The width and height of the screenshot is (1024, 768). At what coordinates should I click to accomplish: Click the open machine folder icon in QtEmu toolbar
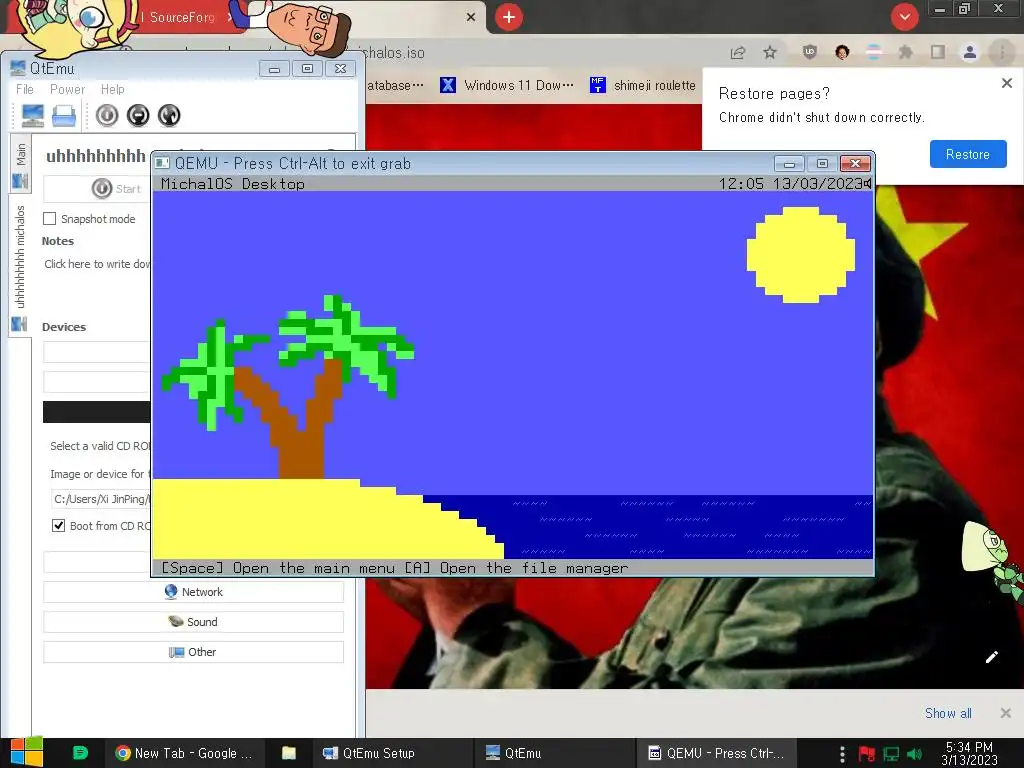(64, 116)
